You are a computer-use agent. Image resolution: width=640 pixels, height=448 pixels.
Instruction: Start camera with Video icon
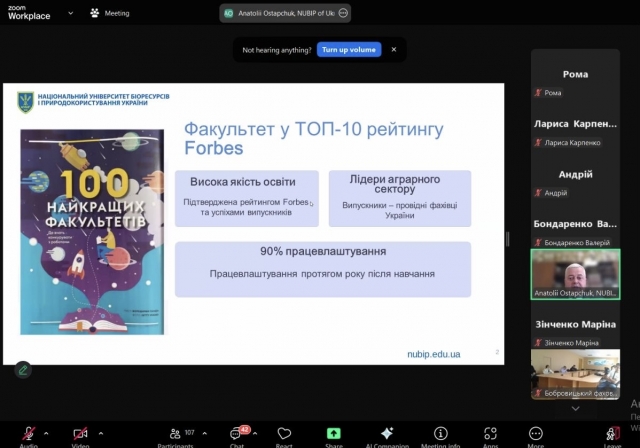pos(80,433)
